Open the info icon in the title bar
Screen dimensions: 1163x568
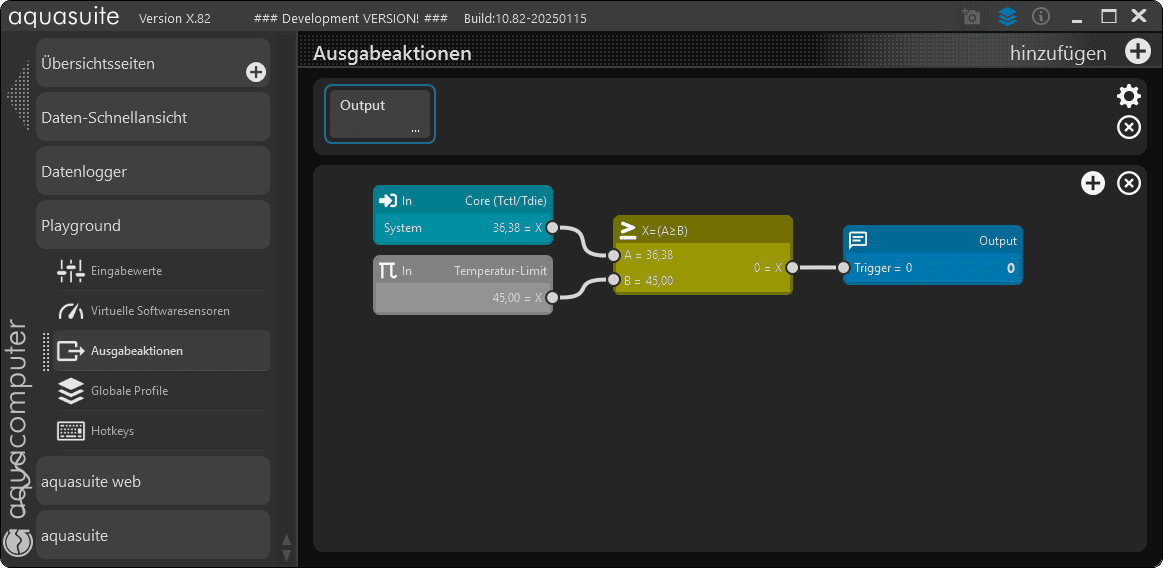(x=1042, y=16)
